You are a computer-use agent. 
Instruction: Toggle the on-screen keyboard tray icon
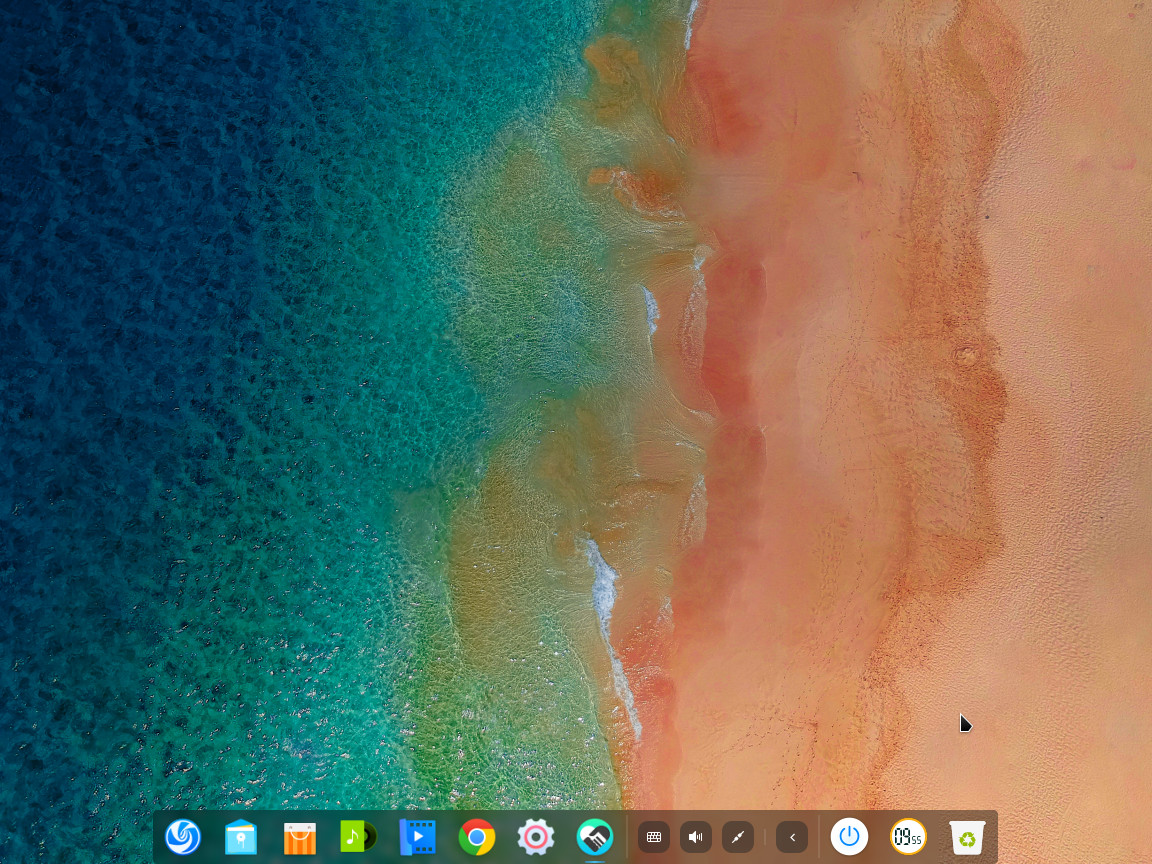(654, 837)
